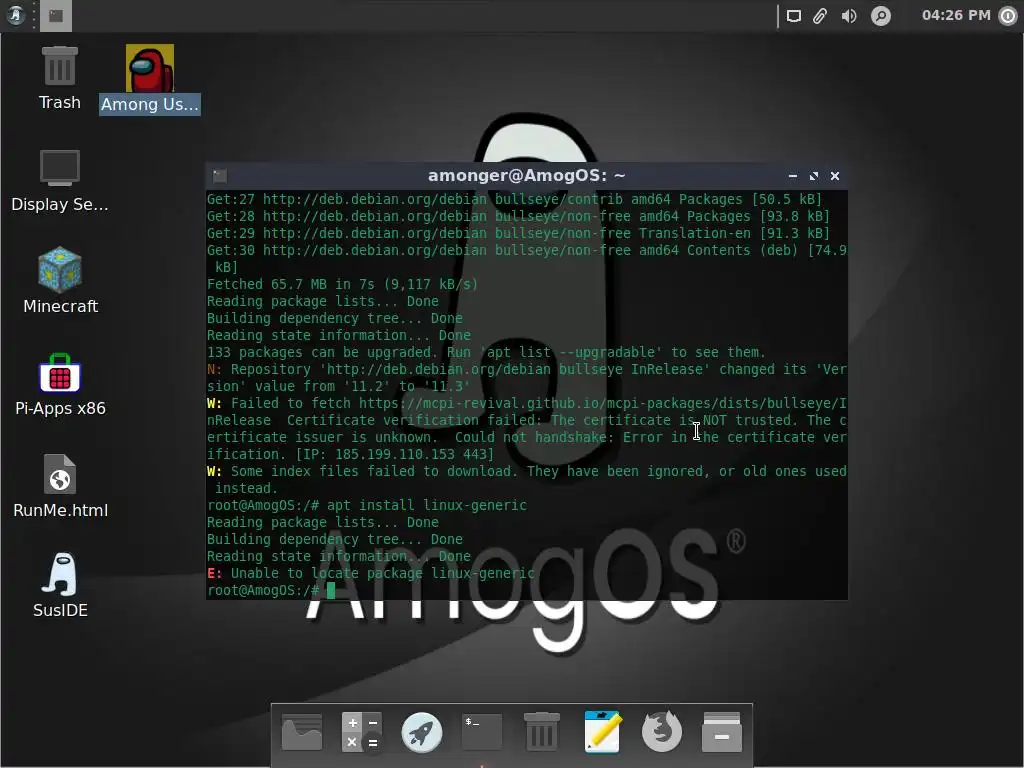The image size is (1024, 768).
Task: Open the display tray icon
Action: [793, 16]
